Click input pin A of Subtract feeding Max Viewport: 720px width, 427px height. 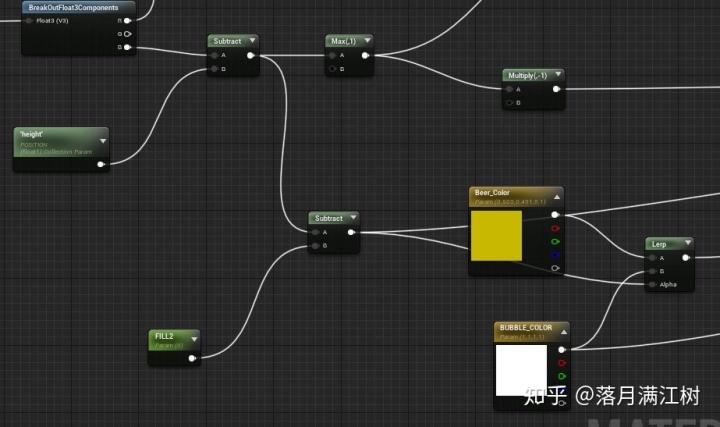click(x=214, y=56)
